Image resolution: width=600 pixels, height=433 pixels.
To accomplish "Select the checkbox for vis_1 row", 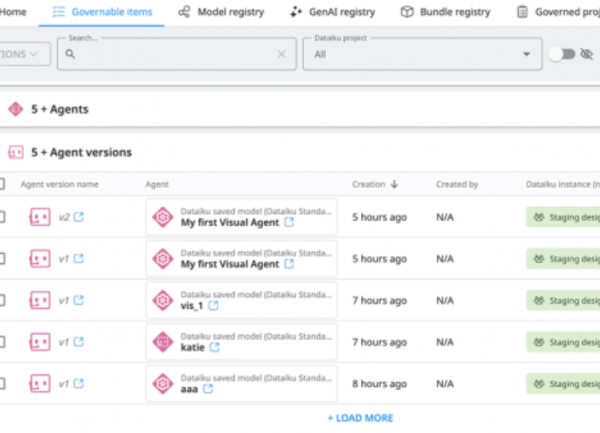I will [x=2, y=300].
